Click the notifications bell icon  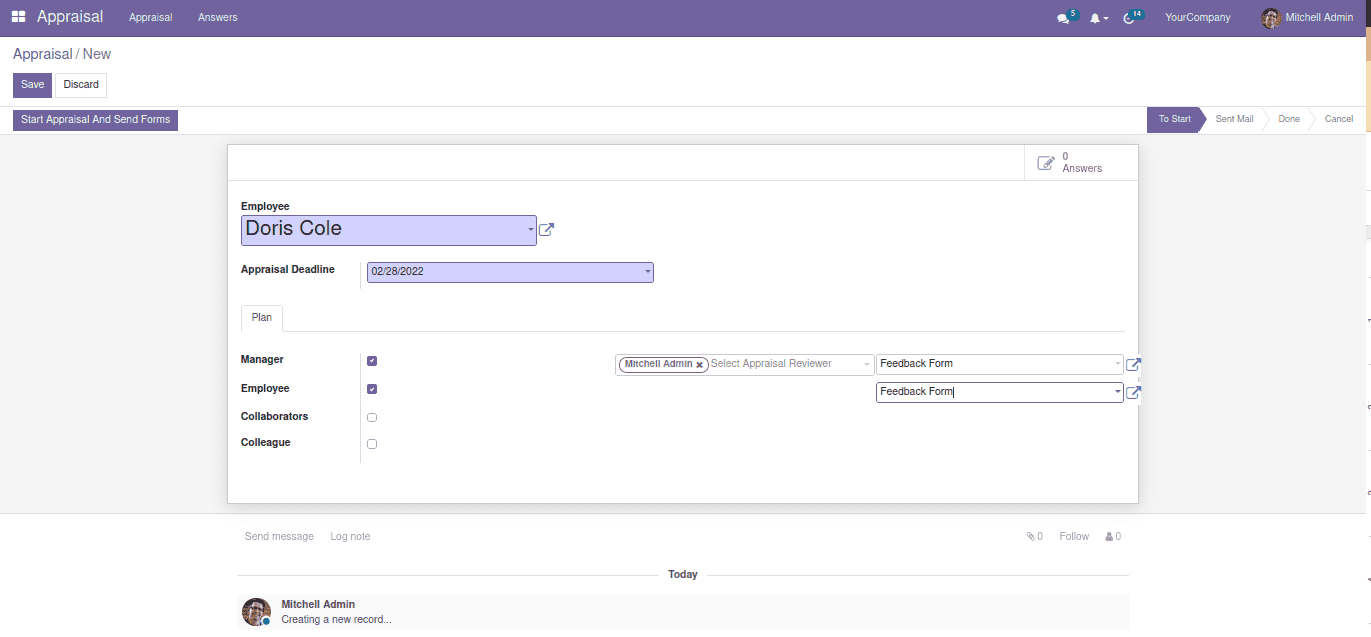pyautogui.click(x=1096, y=18)
